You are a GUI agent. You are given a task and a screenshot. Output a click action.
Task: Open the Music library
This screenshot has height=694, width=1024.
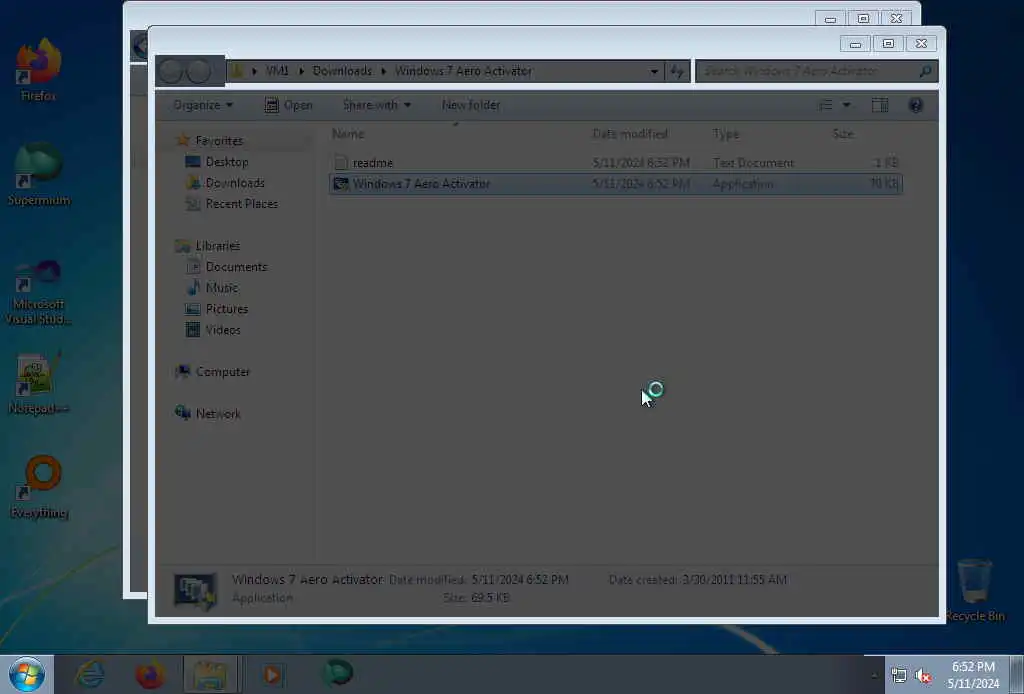[x=221, y=288]
